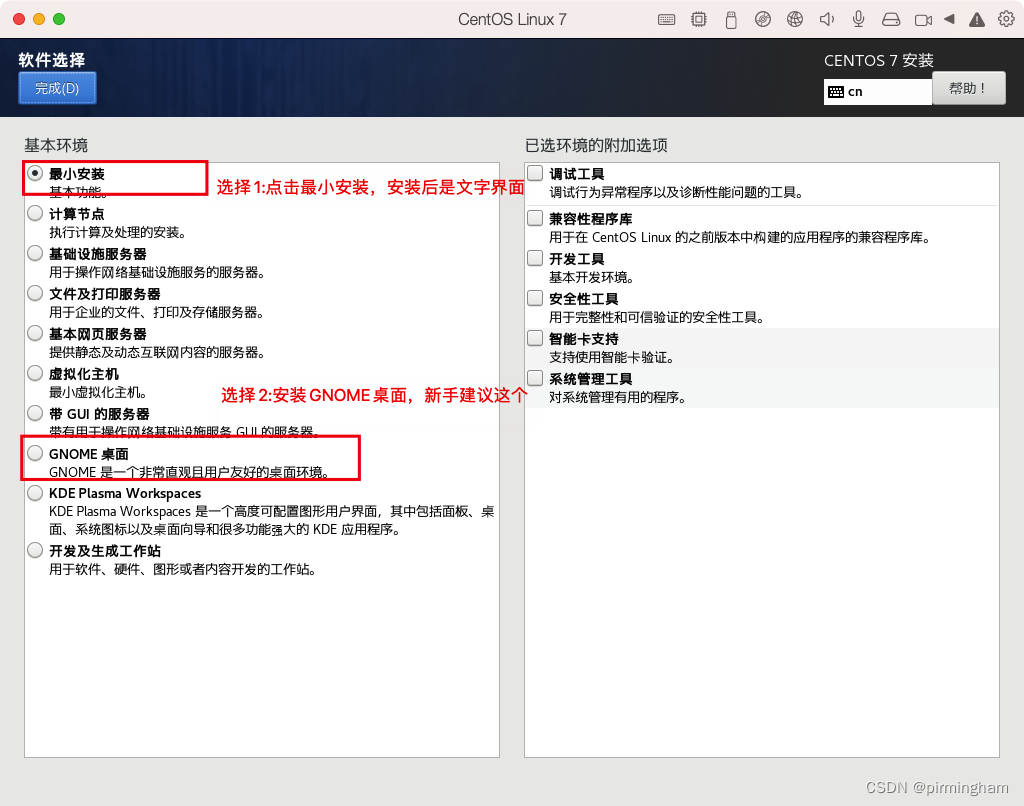
Task: Open the USB drive icon in the VM toolbar
Action: tap(731, 20)
